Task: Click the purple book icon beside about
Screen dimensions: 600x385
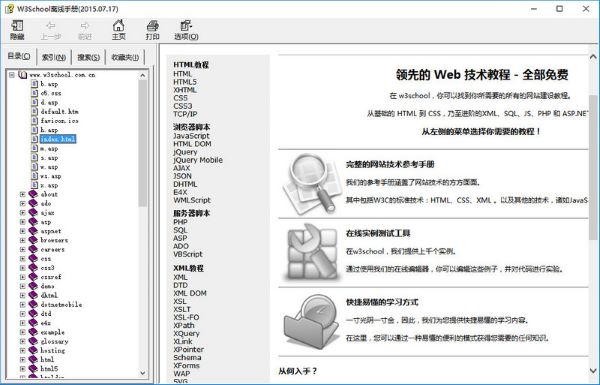Action: 33,194
